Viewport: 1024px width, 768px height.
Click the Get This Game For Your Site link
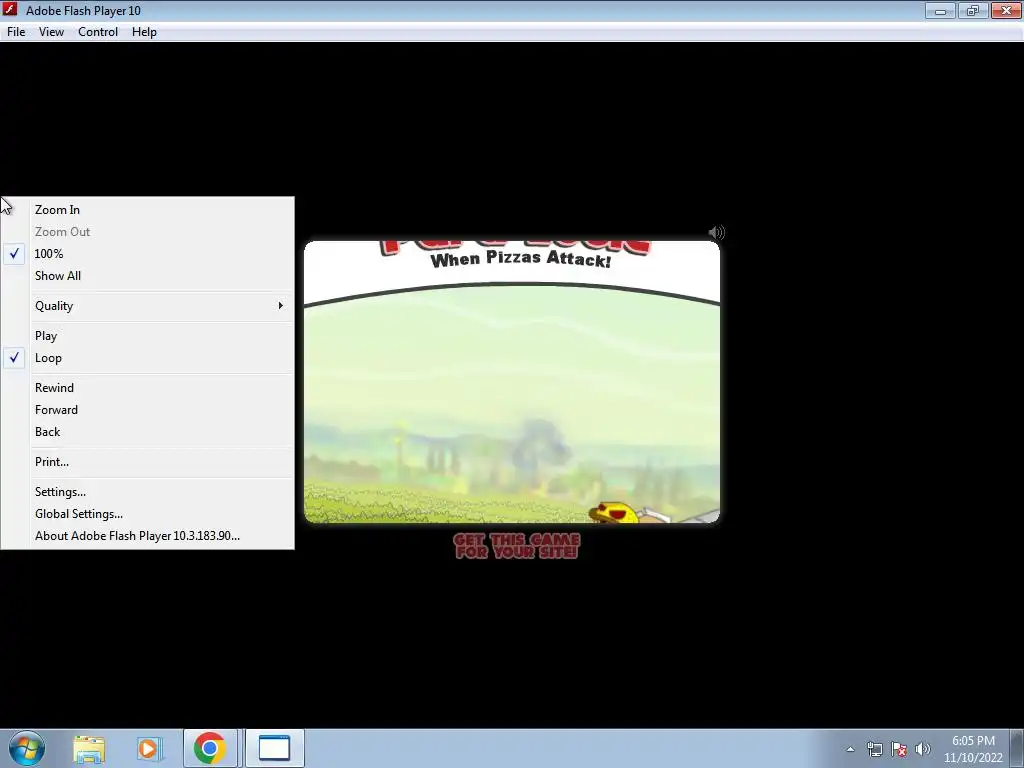(x=517, y=546)
